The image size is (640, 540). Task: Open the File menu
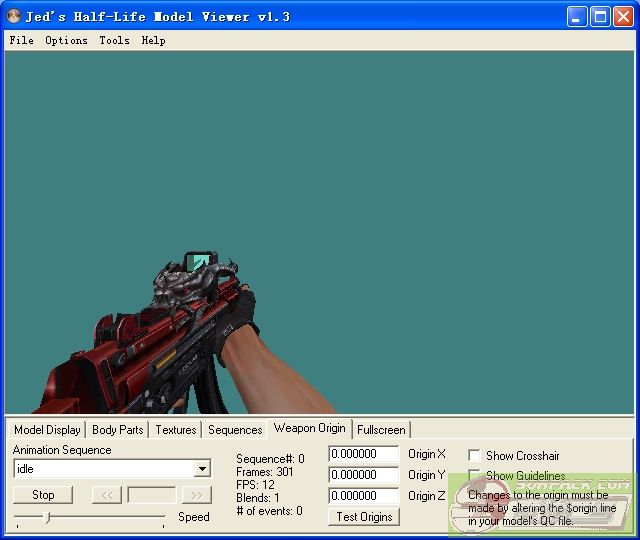tap(21, 41)
